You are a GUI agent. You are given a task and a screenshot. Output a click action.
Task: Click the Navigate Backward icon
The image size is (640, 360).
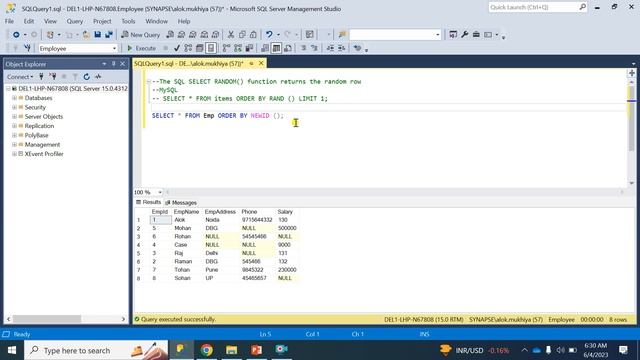coord(16,35)
